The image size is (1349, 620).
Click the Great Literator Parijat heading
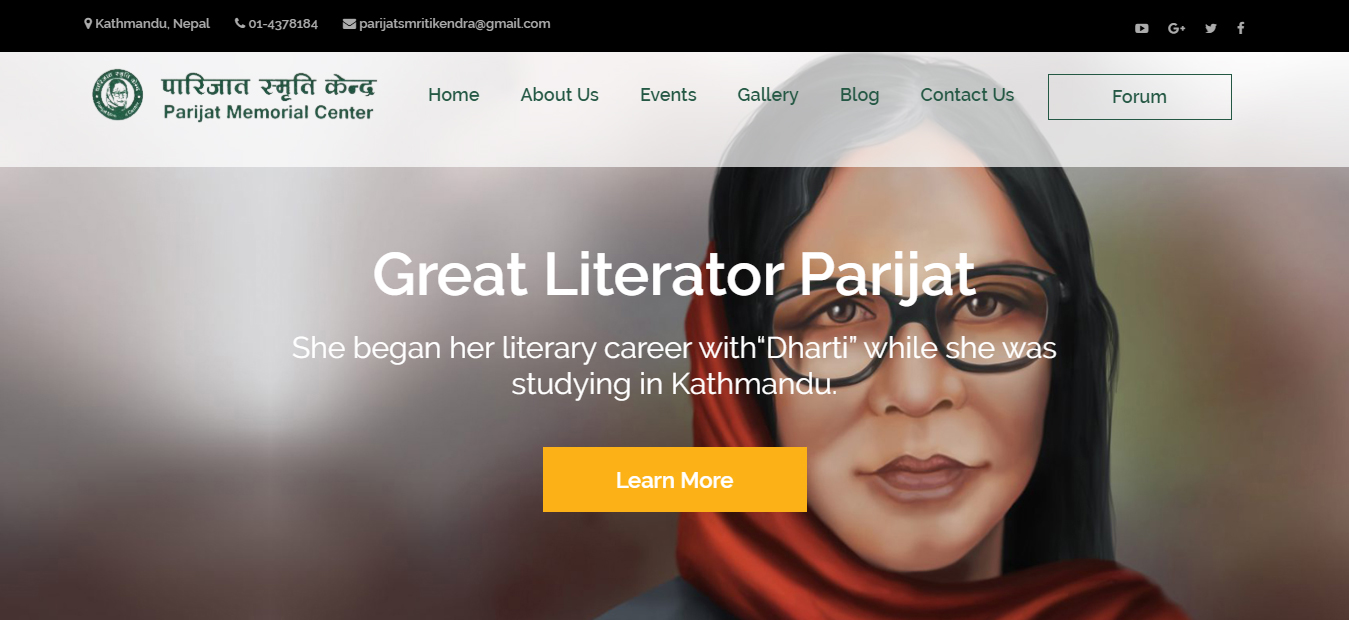click(x=674, y=273)
